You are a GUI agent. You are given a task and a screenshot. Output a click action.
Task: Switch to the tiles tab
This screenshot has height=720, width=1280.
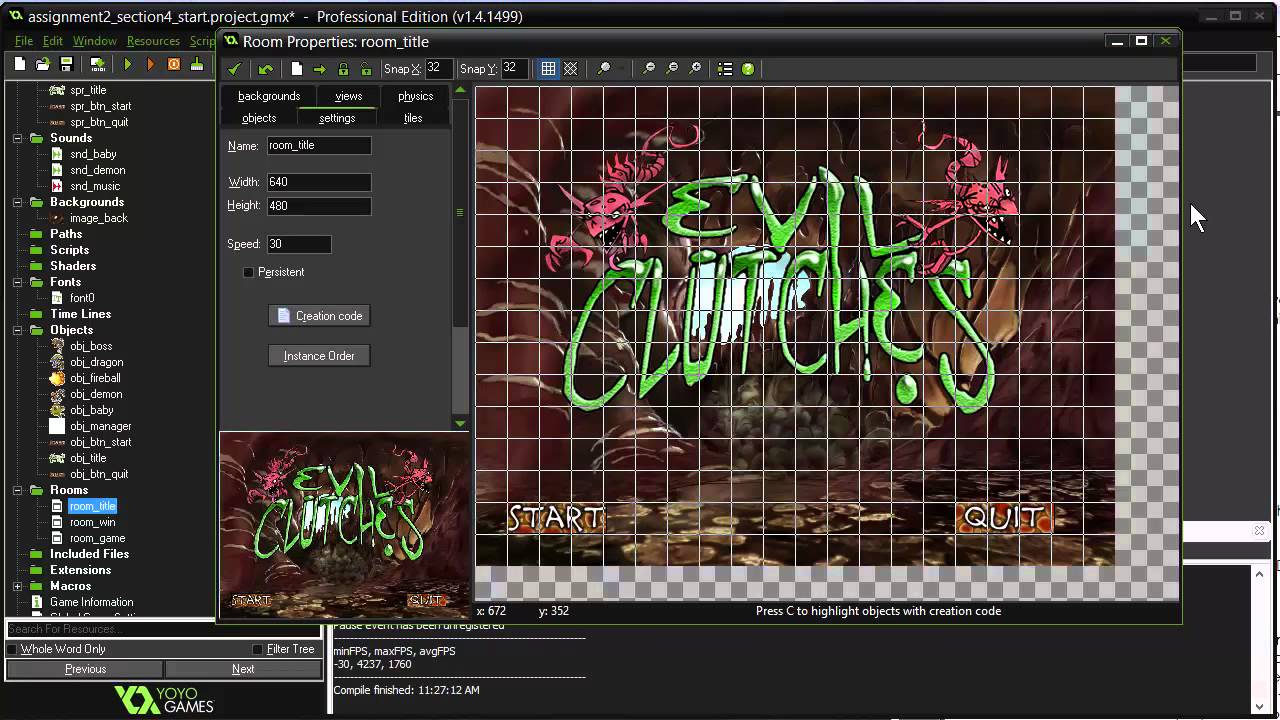click(x=413, y=118)
